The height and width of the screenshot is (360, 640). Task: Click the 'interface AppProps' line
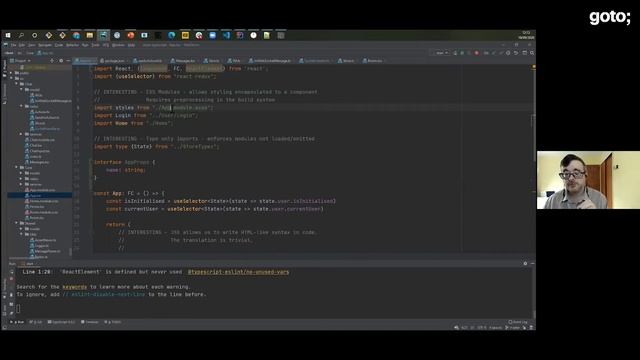point(124,162)
